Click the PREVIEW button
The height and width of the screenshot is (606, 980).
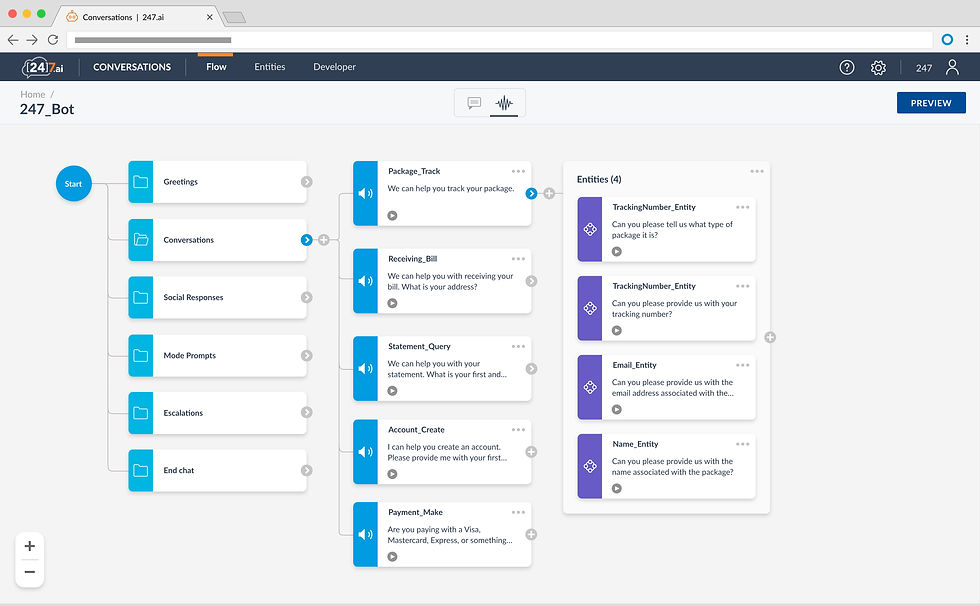click(x=931, y=103)
